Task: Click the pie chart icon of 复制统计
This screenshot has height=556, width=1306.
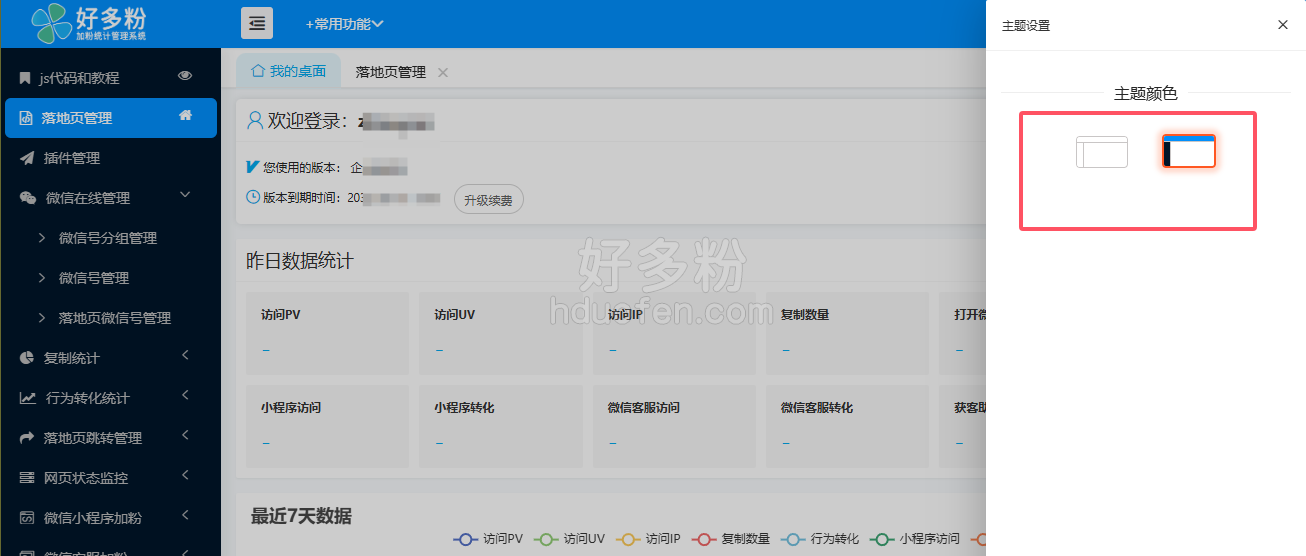Action: 26,358
